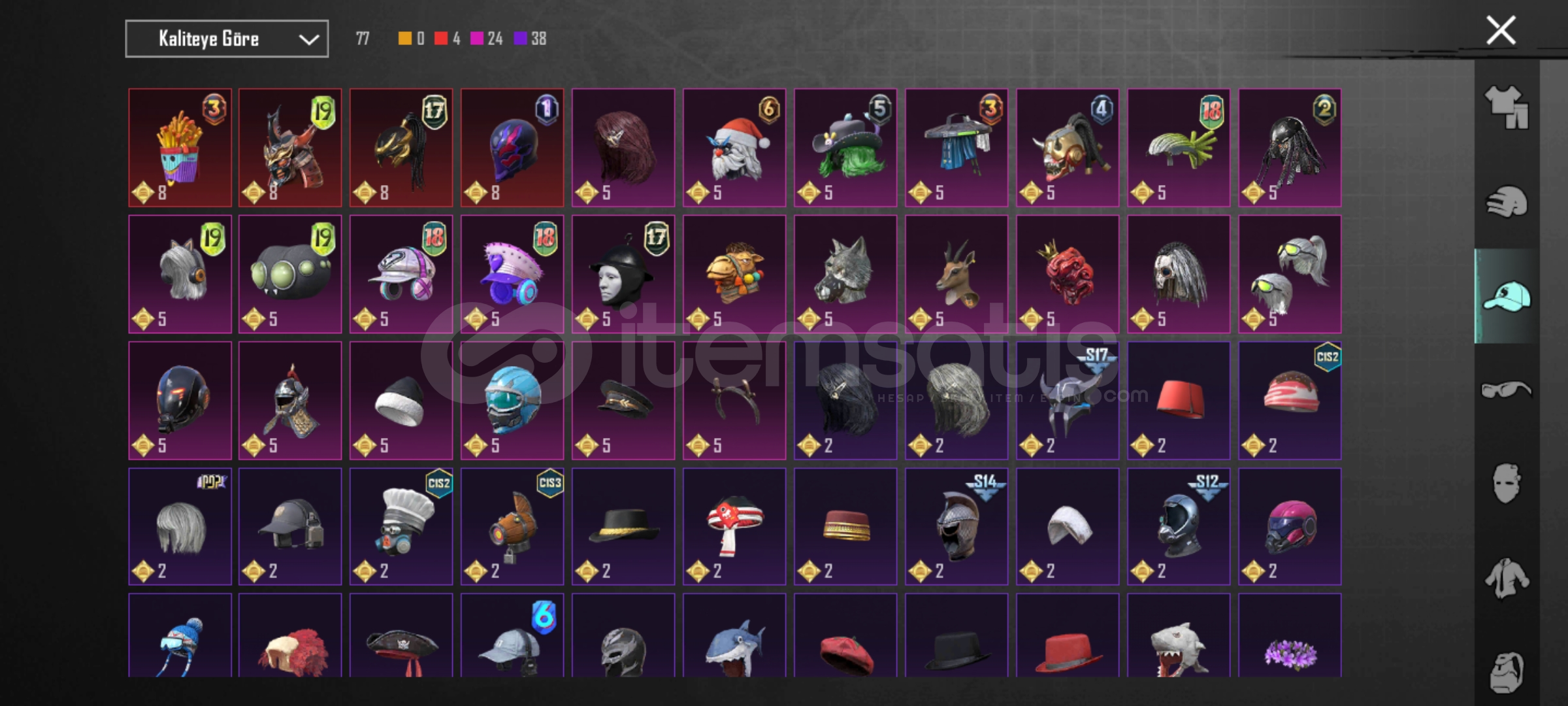Select the jacket category icon
1568x706 pixels.
[1507, 578]
